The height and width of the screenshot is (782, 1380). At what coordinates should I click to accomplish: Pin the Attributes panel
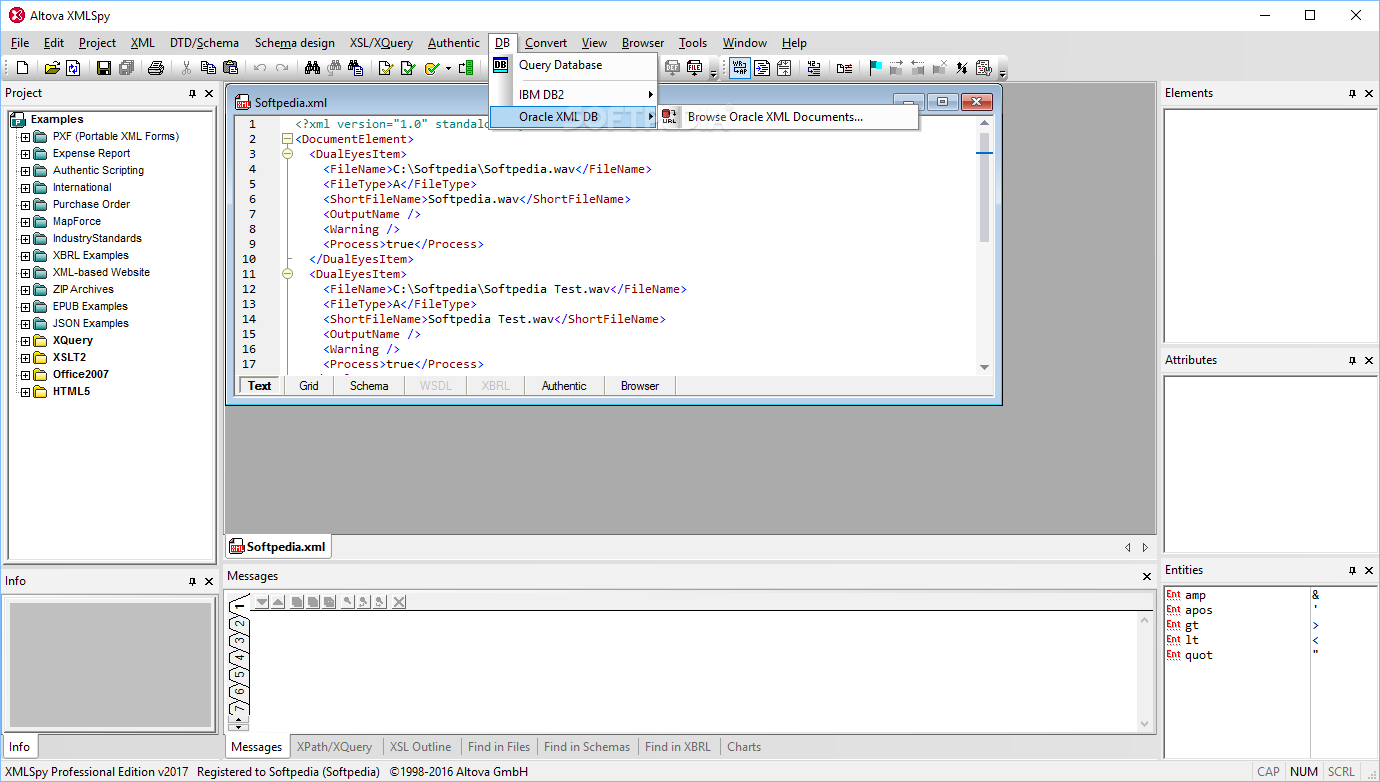[x=1352, y=360]
